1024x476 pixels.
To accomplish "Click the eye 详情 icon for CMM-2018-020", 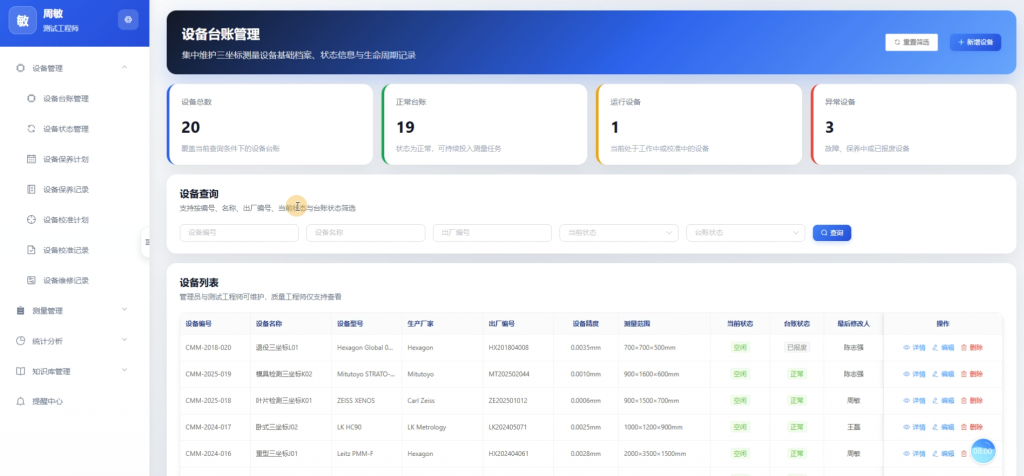I will (906, 347).
